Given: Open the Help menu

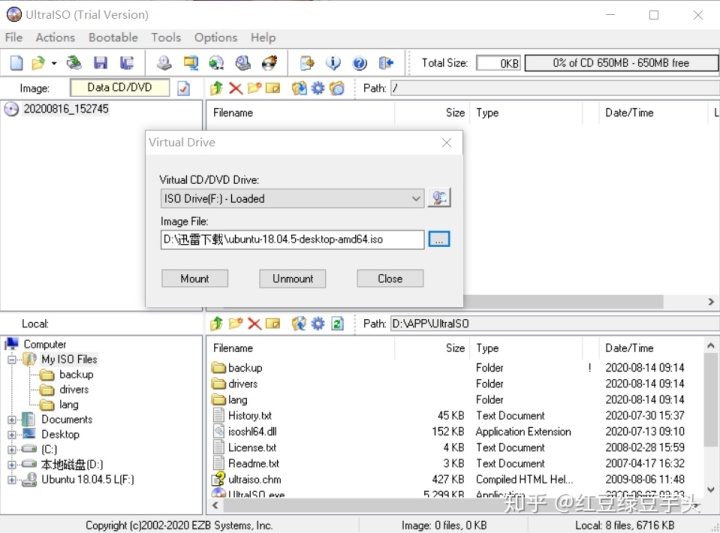Looking at the screenshot, I should tap(263, 38).
